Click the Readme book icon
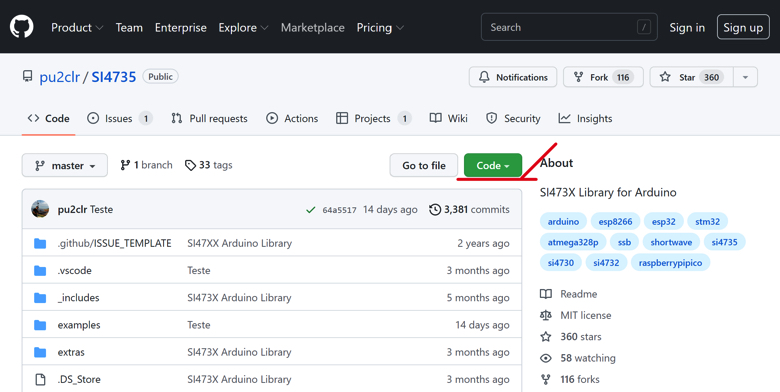The height and width of the screenshot is (392, 780). pos(546,294)
